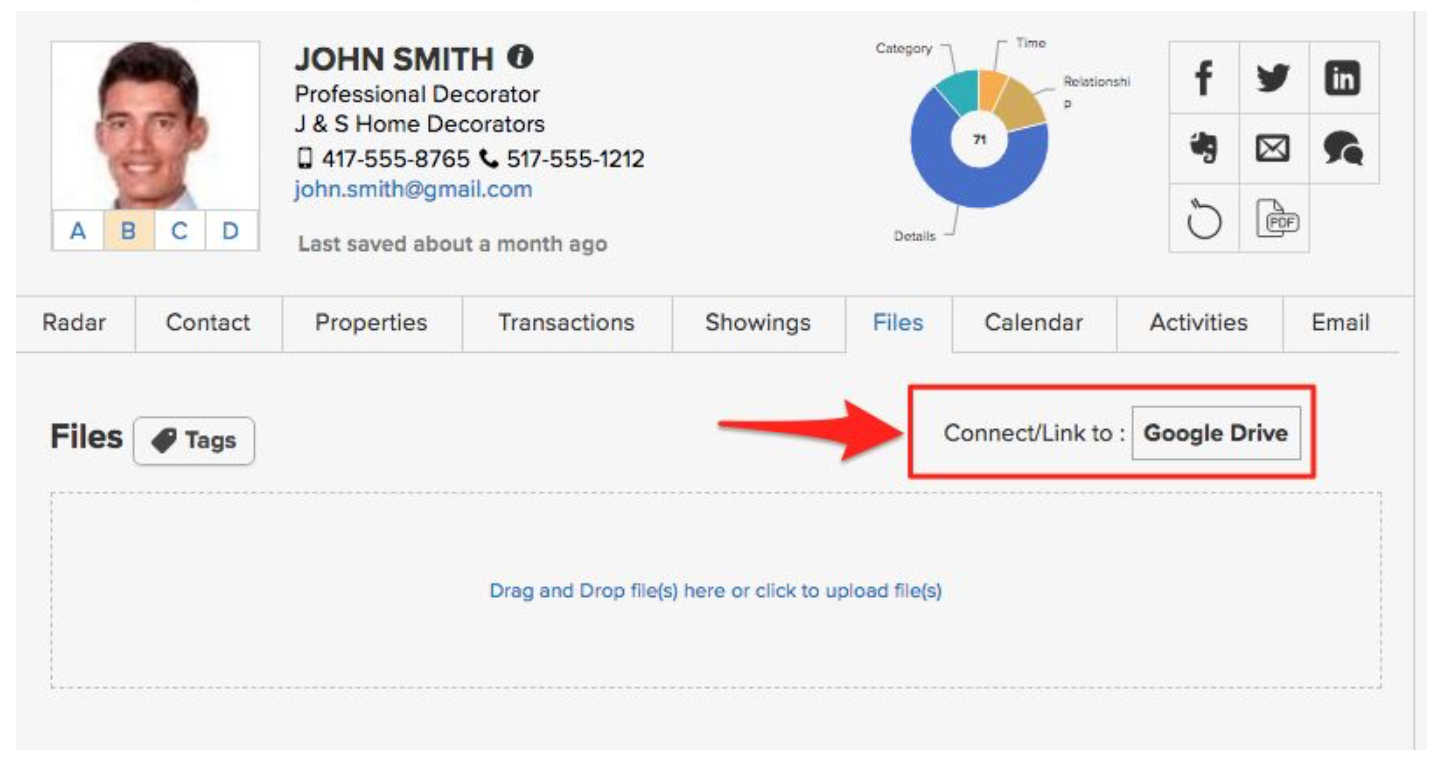The image size is (1444, 766).
Task: Click the Google Drive connect button
Action: pos(1215,433)
